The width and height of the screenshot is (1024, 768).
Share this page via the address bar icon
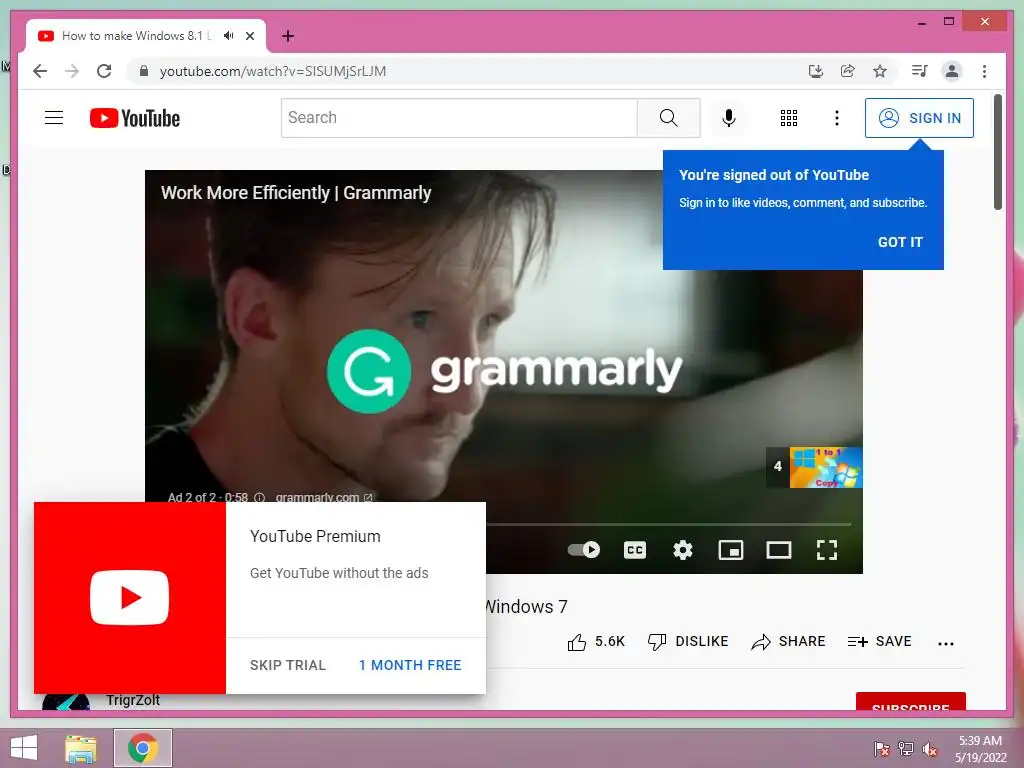848,71
